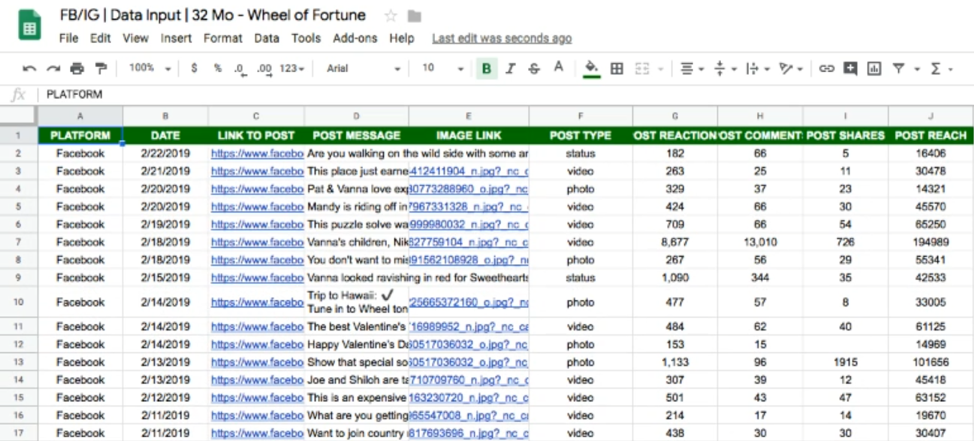Click the document title text

coord(212,16)
